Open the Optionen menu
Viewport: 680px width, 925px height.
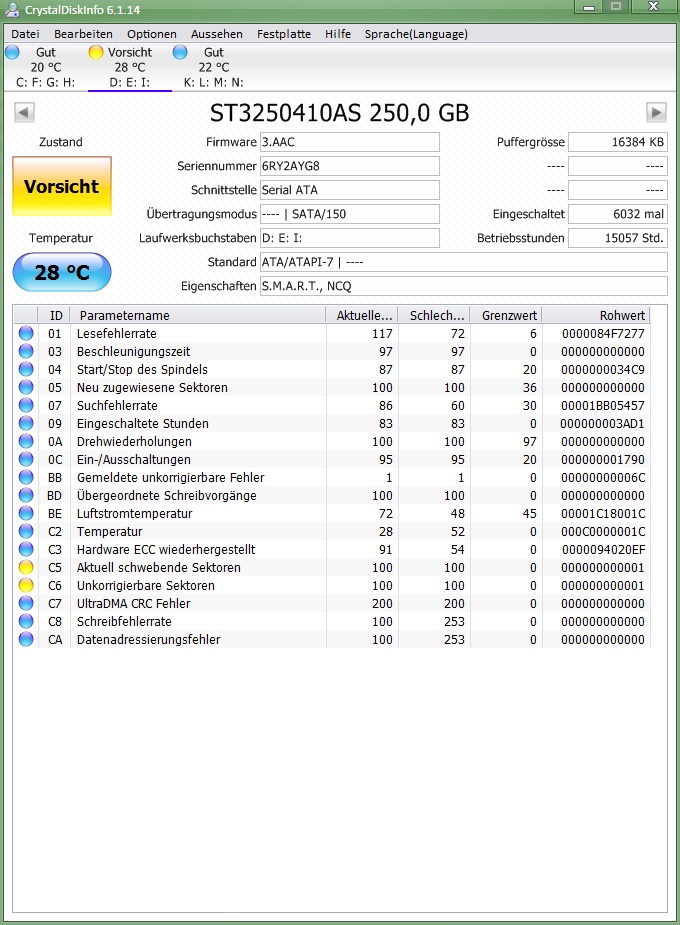152,34
